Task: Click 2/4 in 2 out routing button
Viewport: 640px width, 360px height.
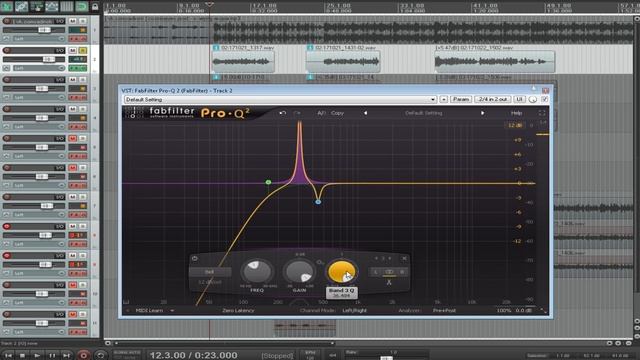Action: point(493,99)
